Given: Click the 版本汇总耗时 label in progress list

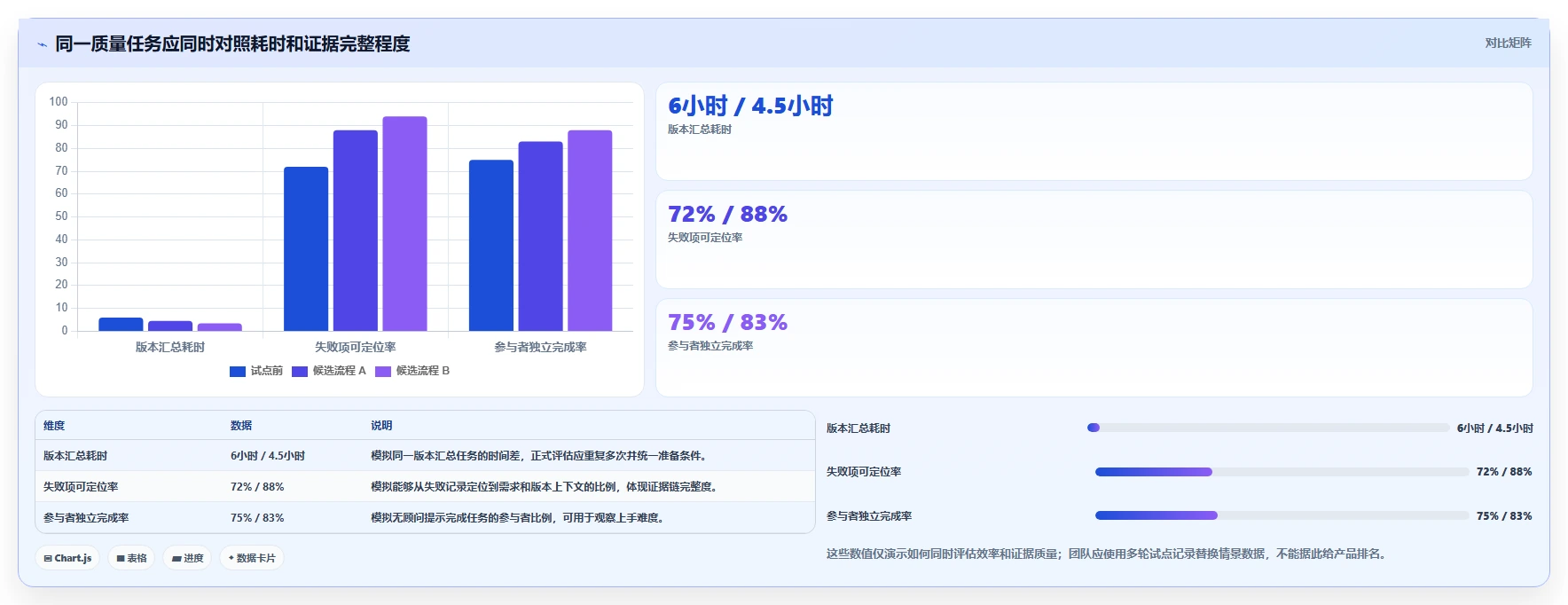Looking at the screenshot, I should pyautogui.click(x=858, y=428).
